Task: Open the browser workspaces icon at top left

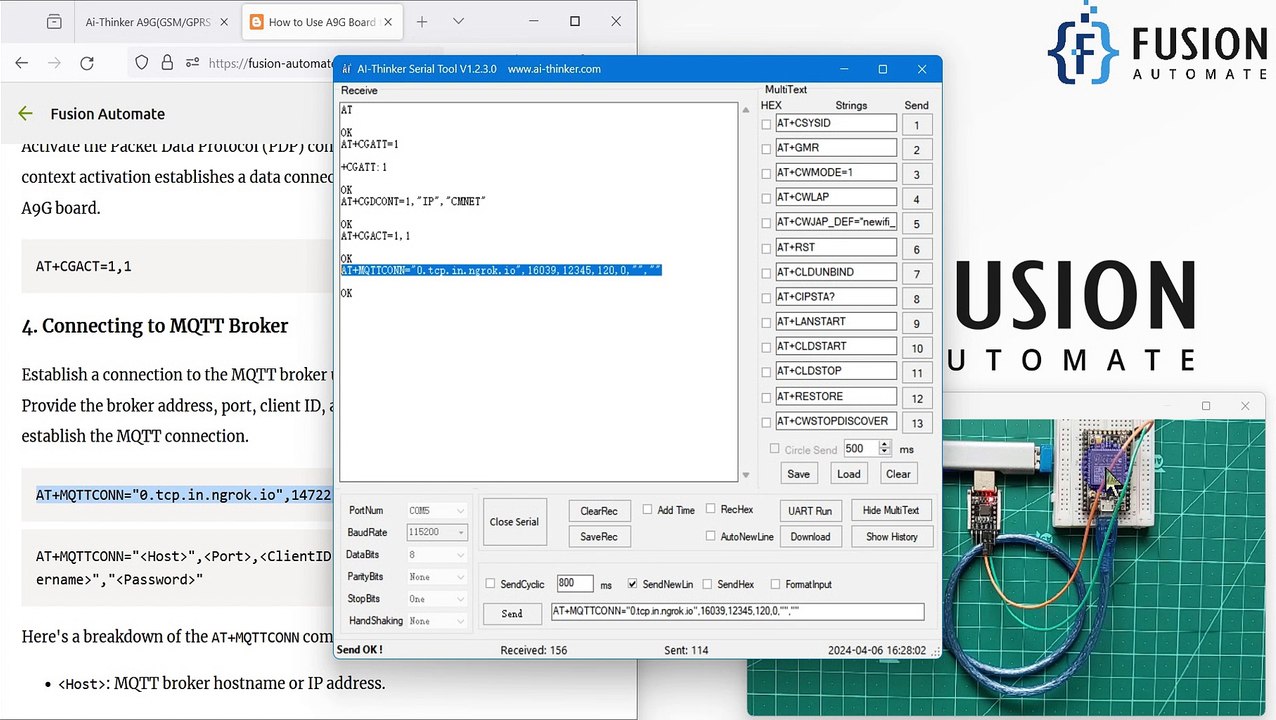Action: 54,21
